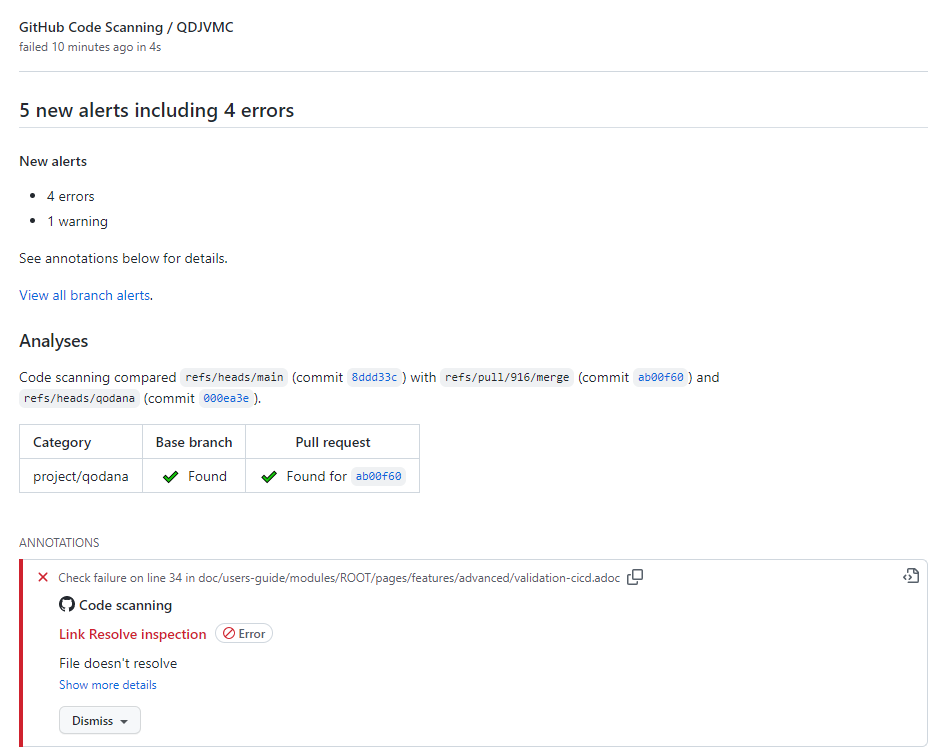Image resolution: width=941 pixels, height=753 pixels.
Task: Click the project/qodana category cell
Action: (80, 476)
